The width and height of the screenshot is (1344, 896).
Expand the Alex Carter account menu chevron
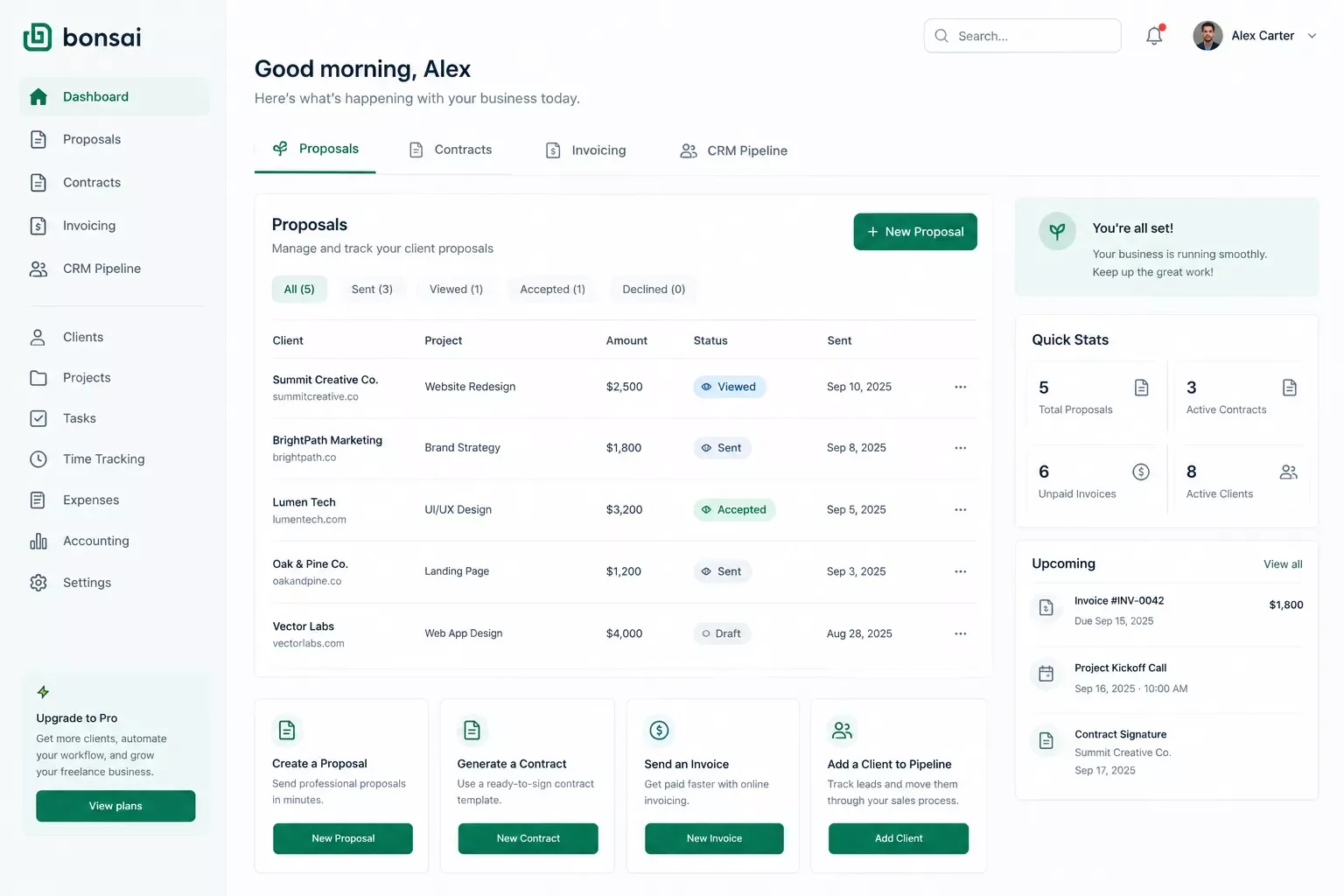point(1312,36)
